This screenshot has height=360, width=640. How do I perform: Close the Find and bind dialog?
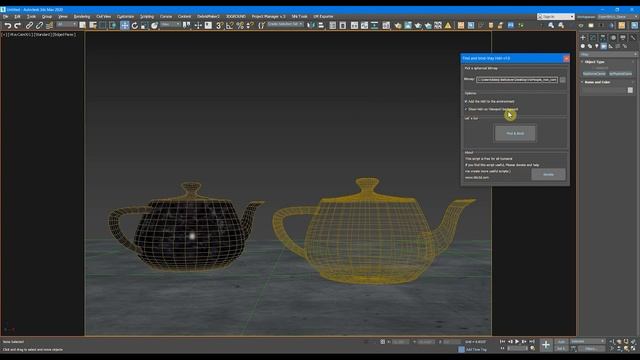pos(566,58)
